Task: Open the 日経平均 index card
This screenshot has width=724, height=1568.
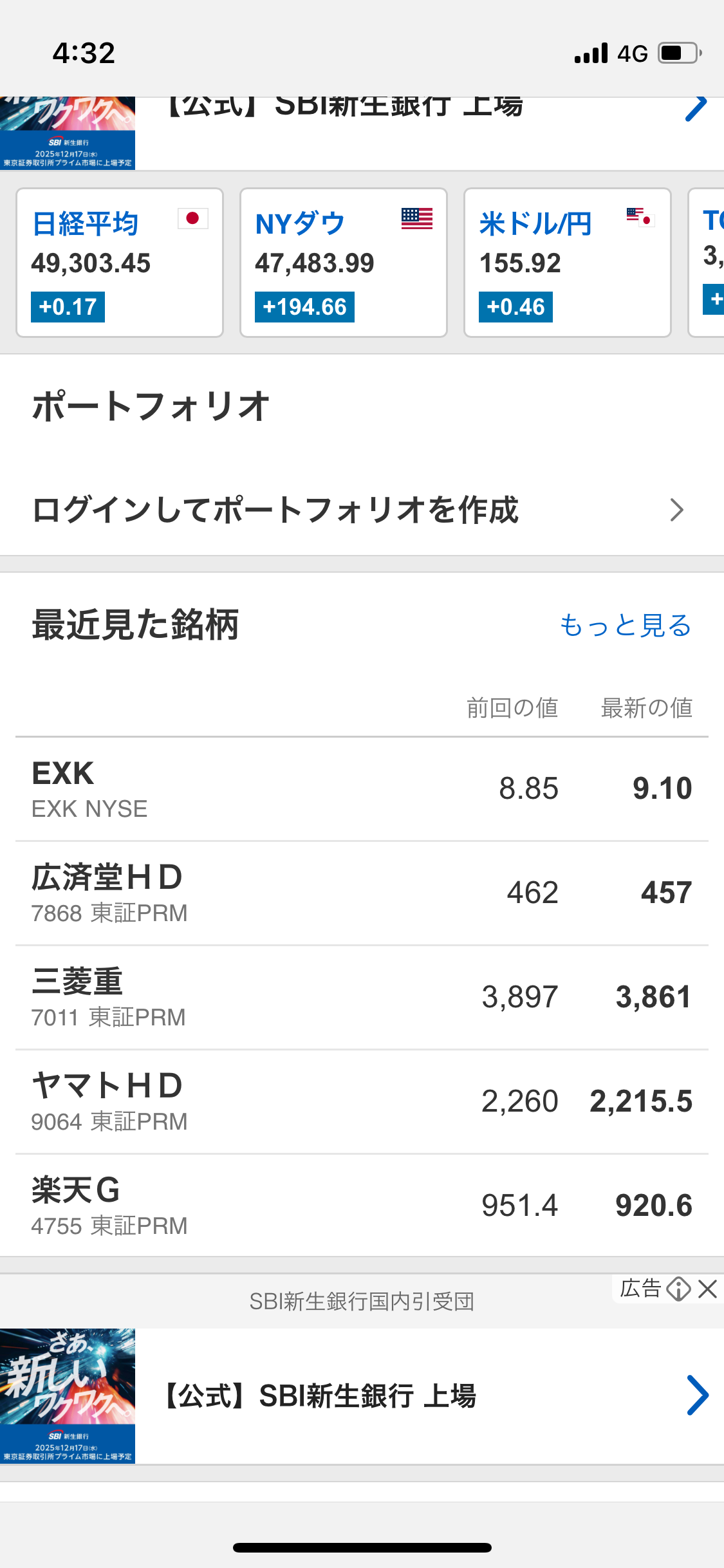Action: [x=120, y=263]
